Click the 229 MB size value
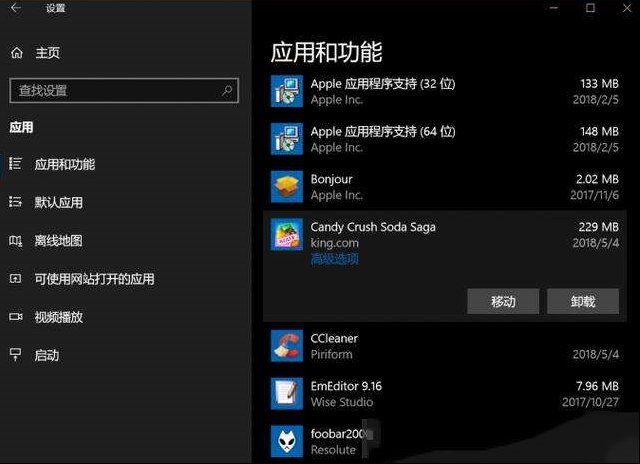 (598, 227)
